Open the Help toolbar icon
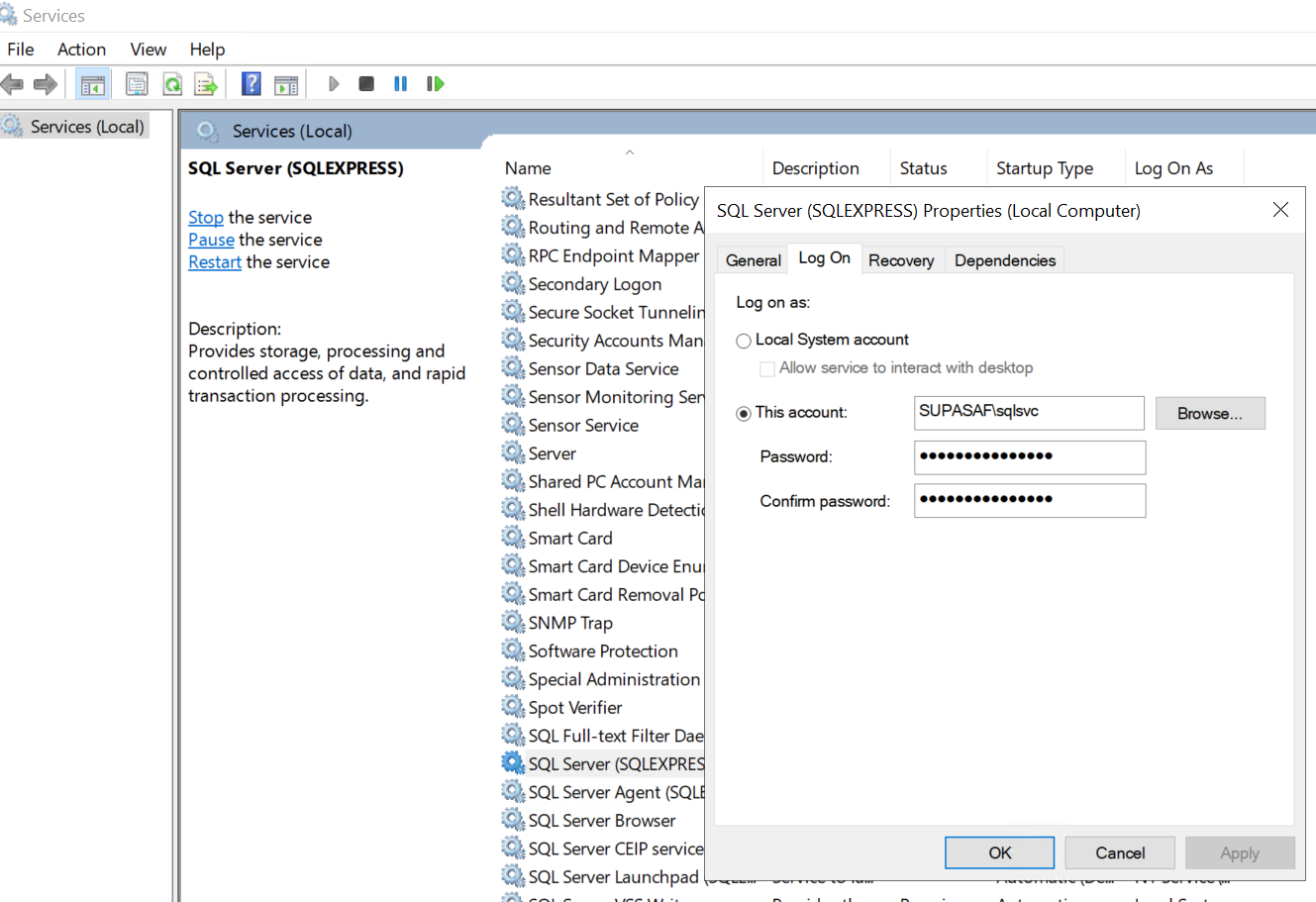1316x902 pixels. [x=252, y=84]
